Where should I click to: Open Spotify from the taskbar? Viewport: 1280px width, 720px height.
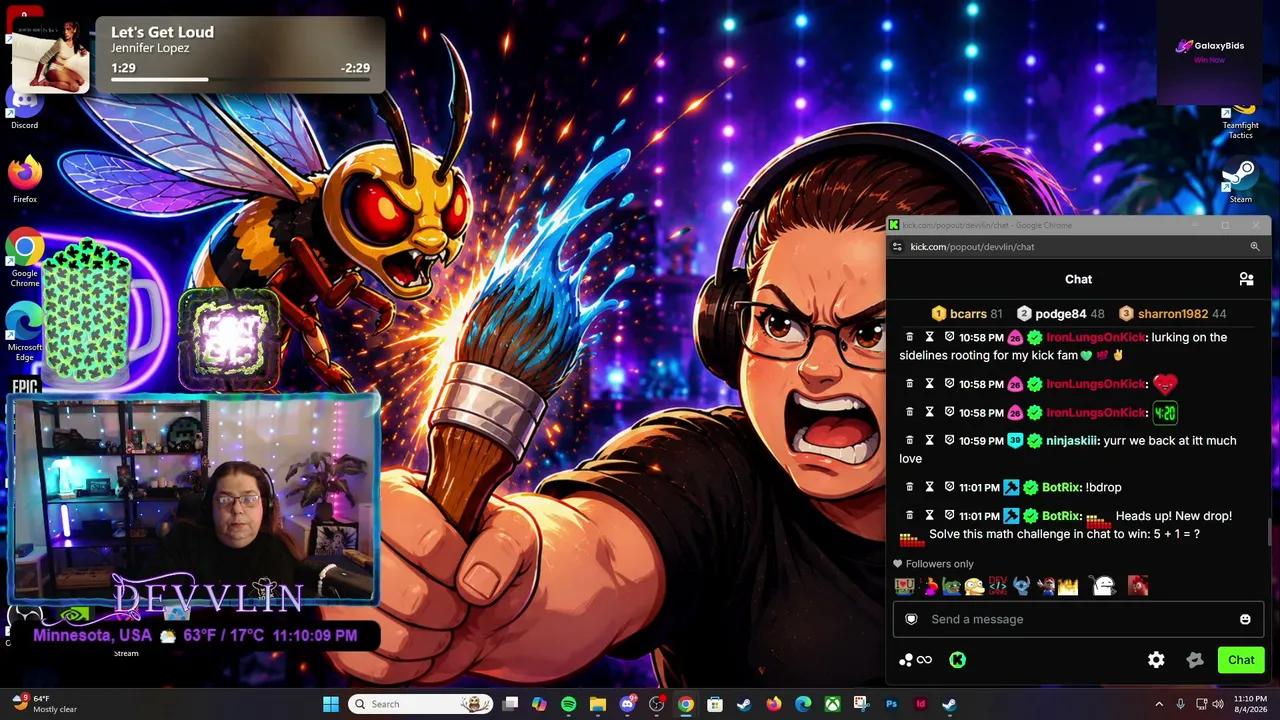coord(568,704)
